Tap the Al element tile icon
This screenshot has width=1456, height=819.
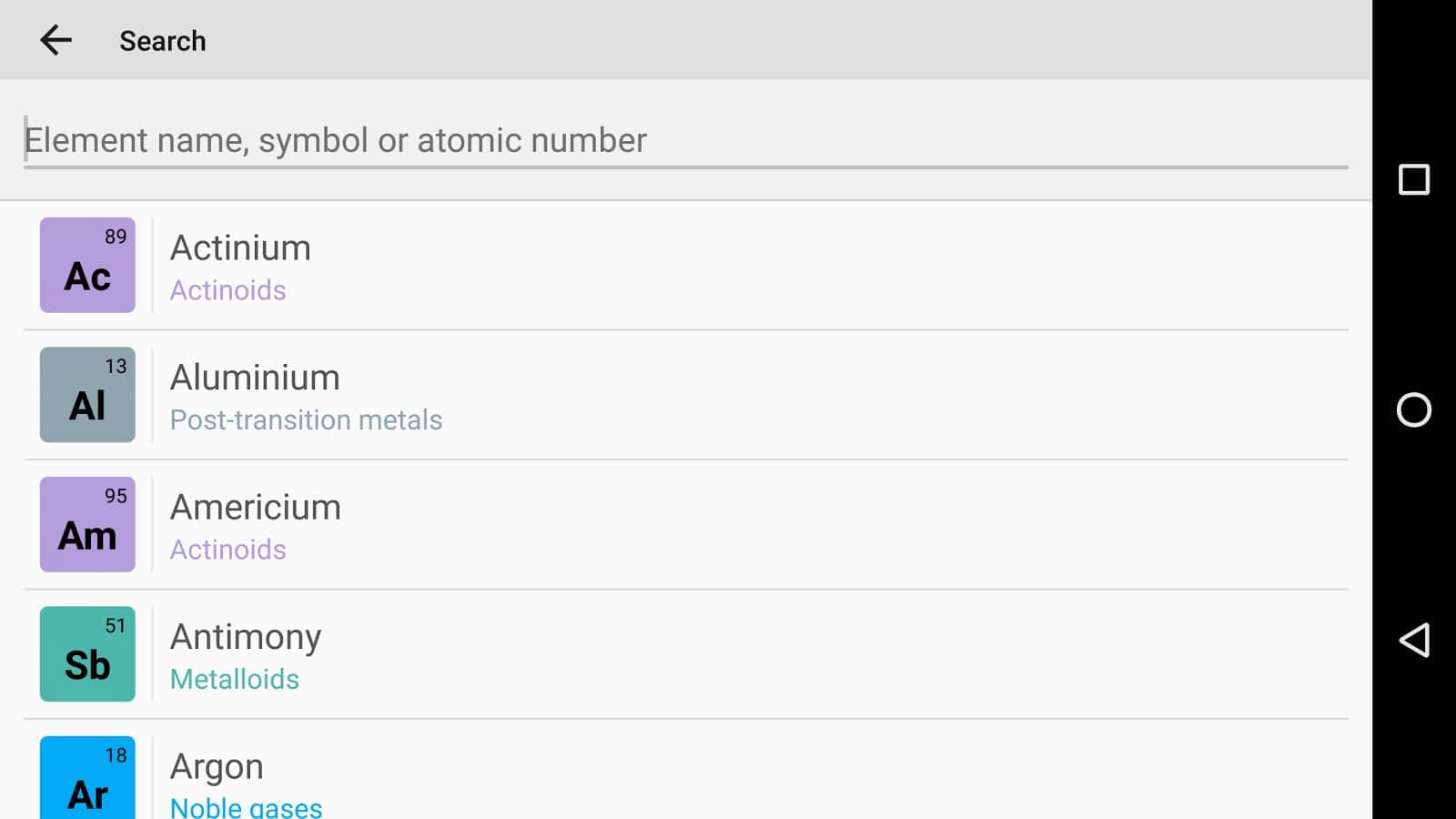pos(87,395)
